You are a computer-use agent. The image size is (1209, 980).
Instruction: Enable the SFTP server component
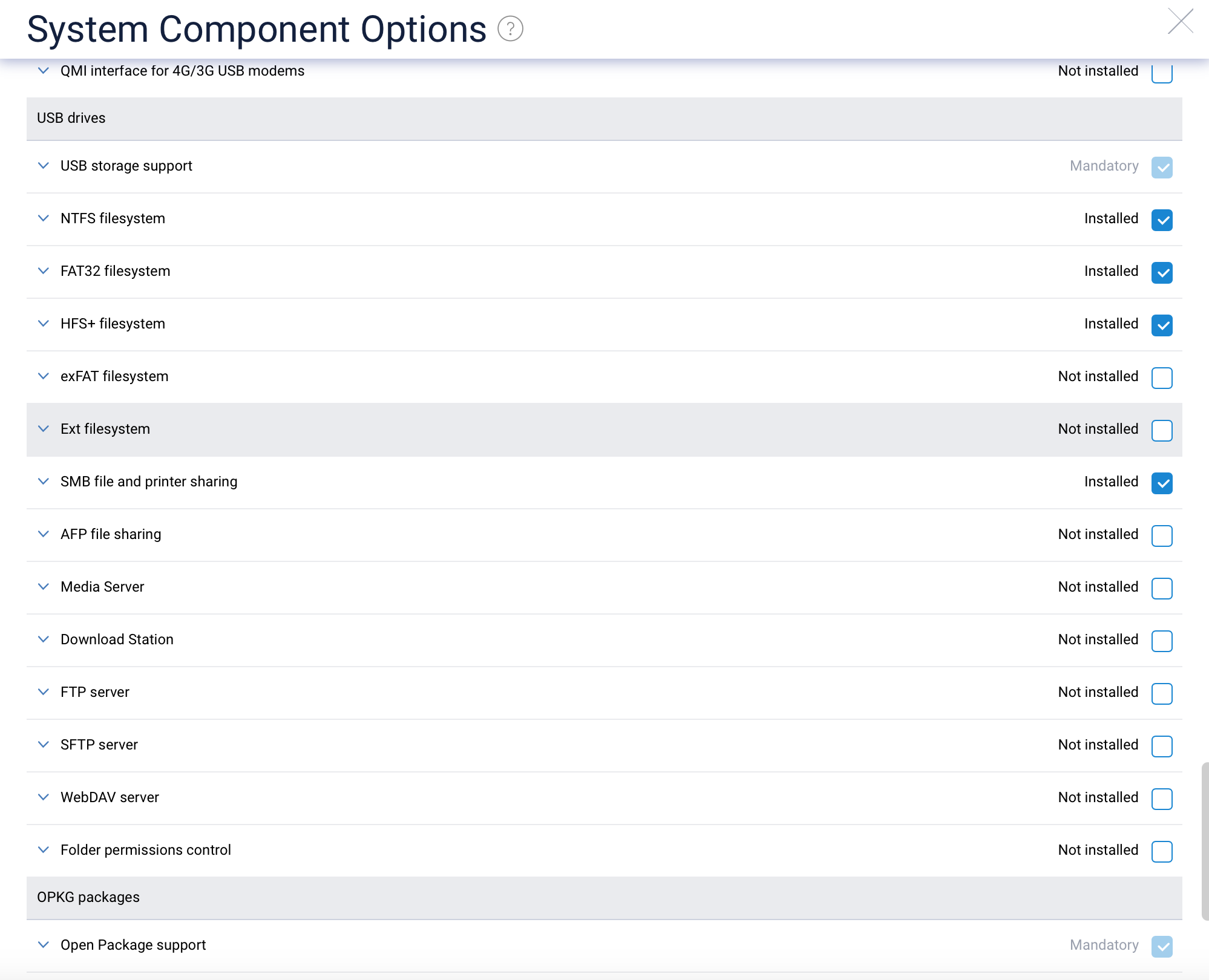pyautogui.click(x=1162, y=746)
